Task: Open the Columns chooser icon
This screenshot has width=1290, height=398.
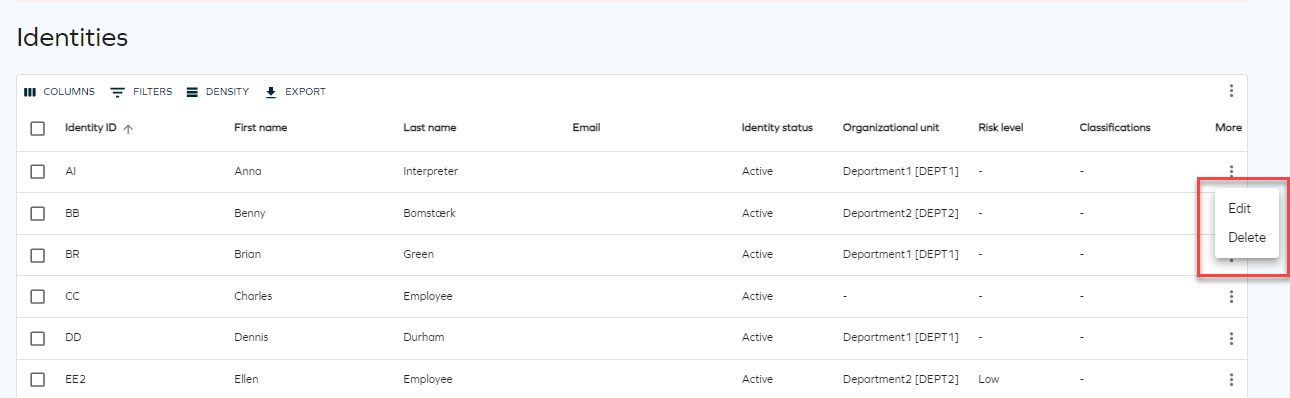Action: pyautogui.click(x=30, y=92)
